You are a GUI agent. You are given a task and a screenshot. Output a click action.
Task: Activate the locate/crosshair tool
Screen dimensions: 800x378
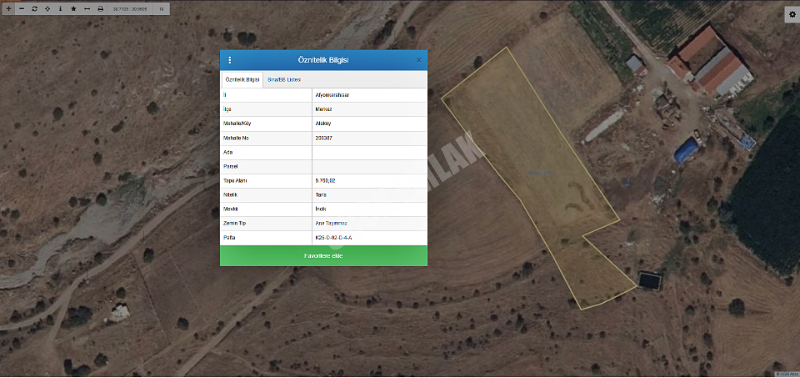[x=47, y=9]
